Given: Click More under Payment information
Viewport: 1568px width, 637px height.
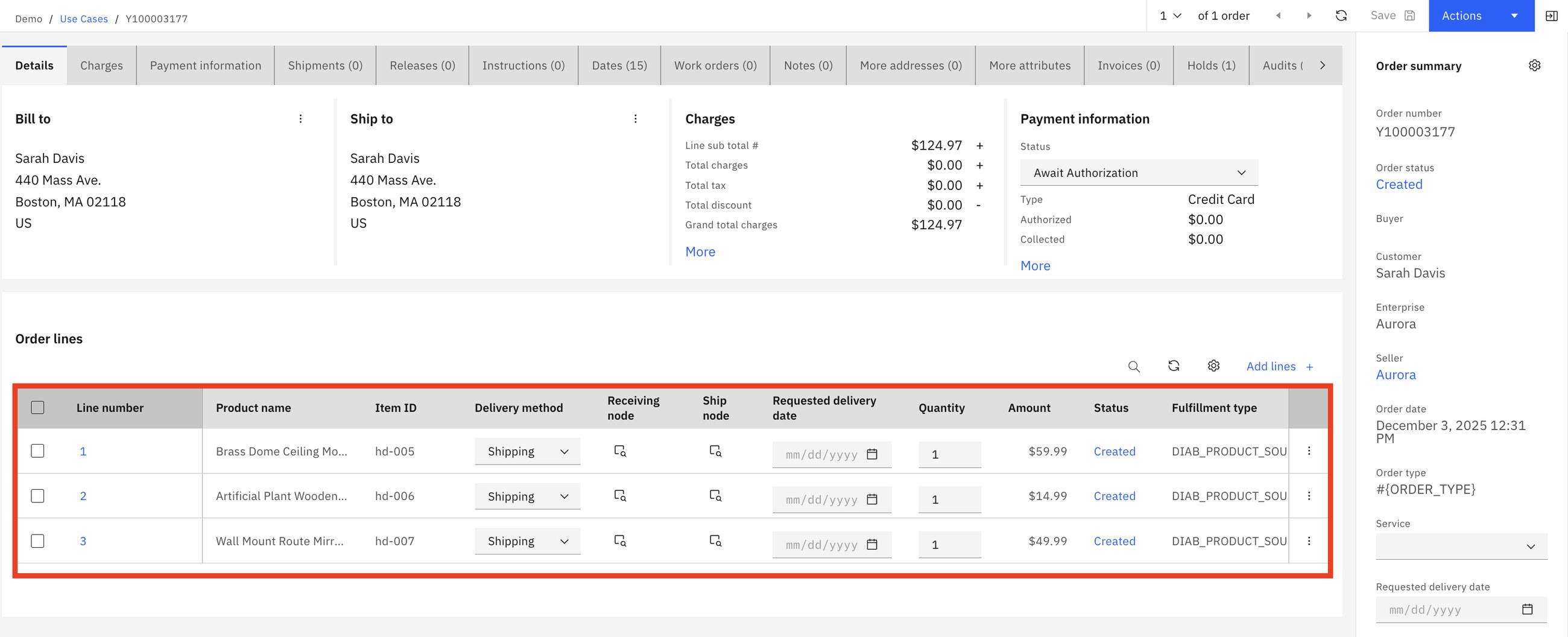Looking at the screenshot, I should coord(1035,265).
